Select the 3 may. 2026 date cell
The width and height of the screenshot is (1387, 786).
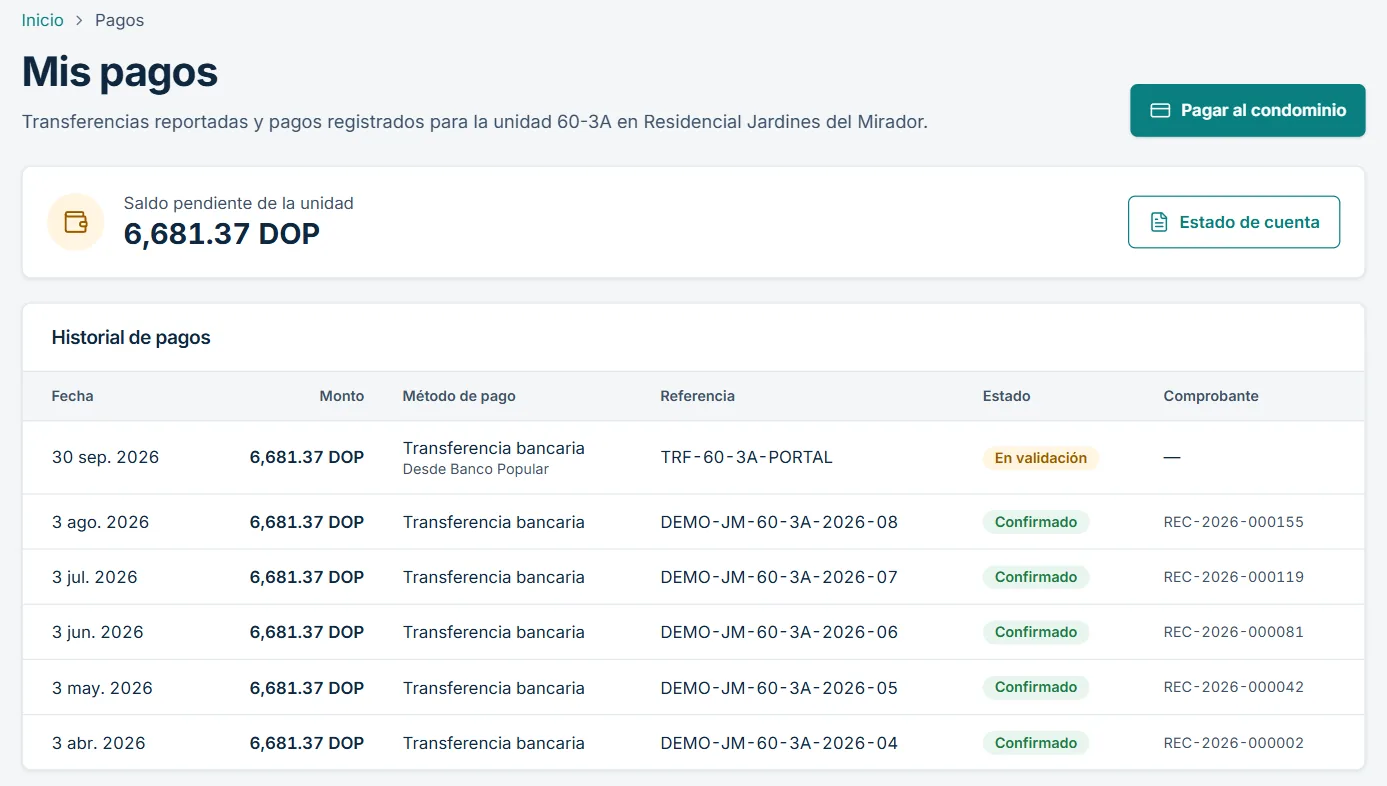click(x=102, y=688)
